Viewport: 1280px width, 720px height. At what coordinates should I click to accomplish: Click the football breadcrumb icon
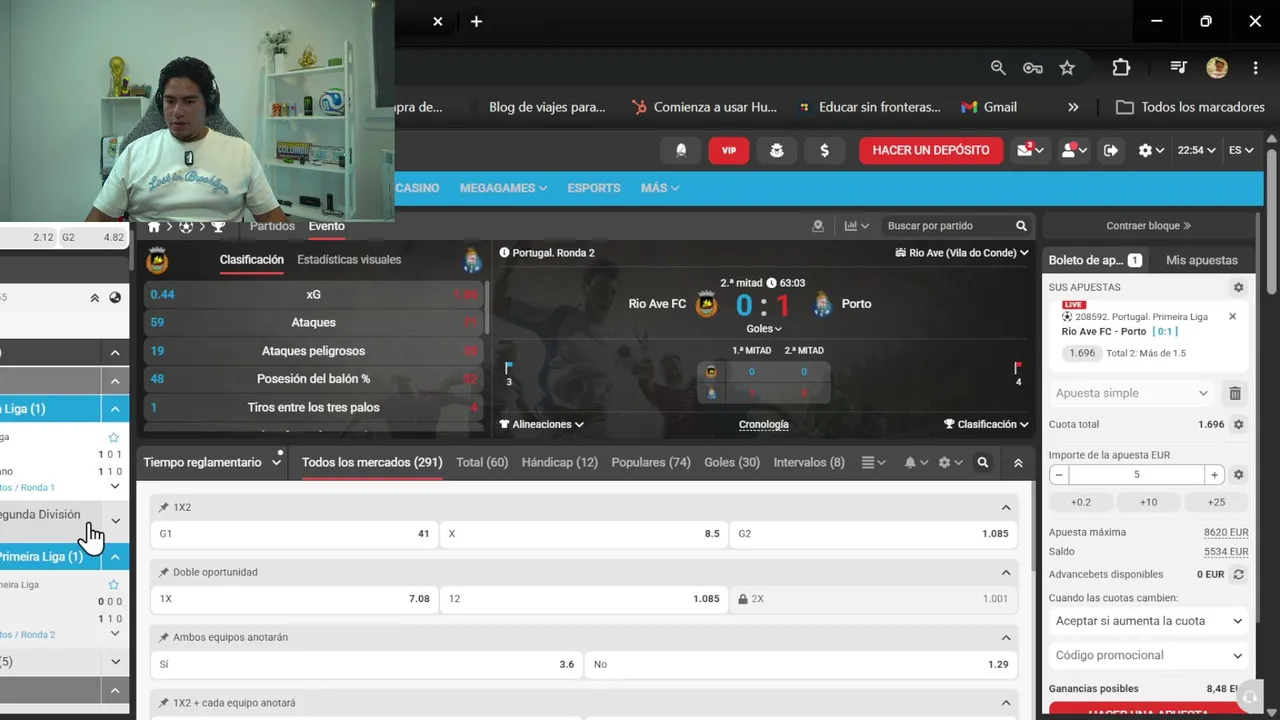coord(186,226)
